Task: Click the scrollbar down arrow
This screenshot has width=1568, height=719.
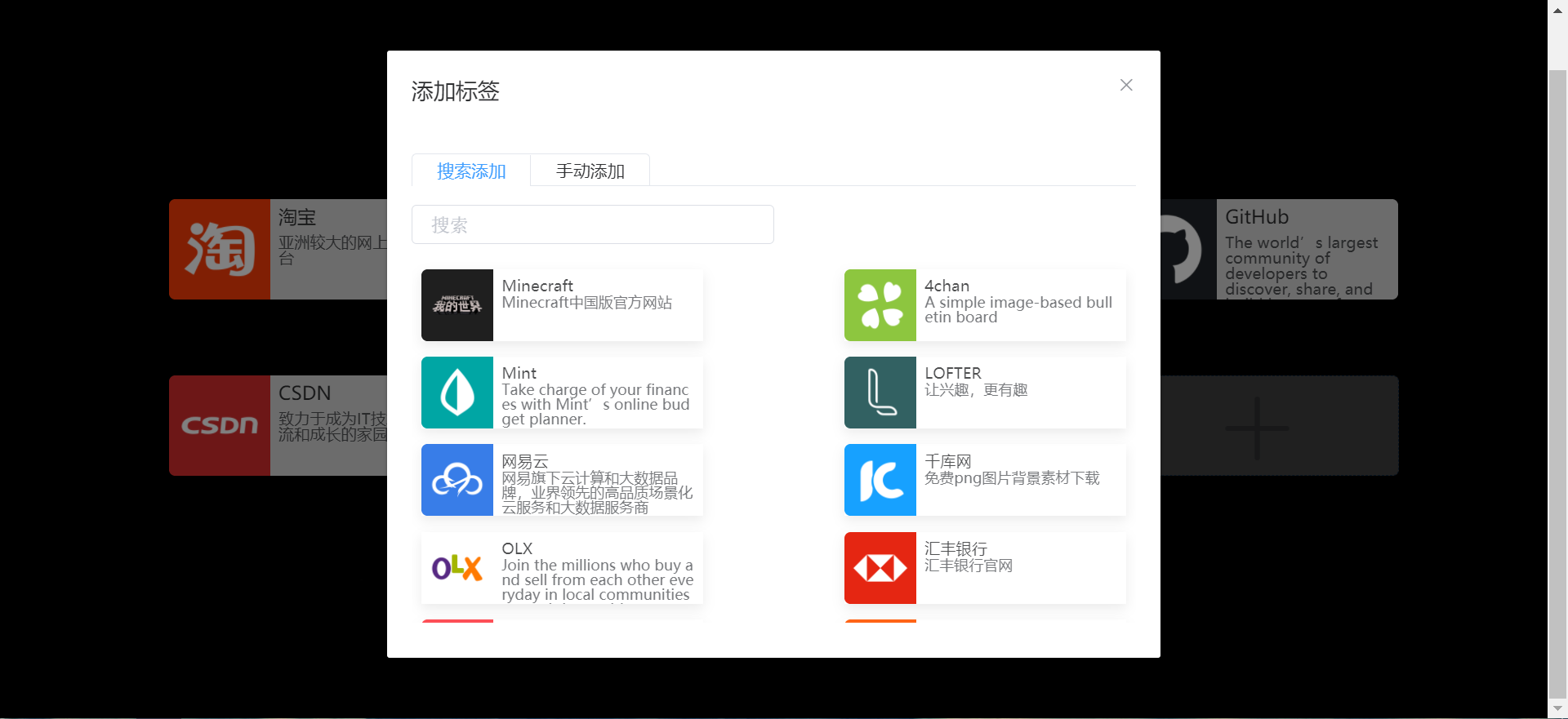Action: pos(1557,709)
